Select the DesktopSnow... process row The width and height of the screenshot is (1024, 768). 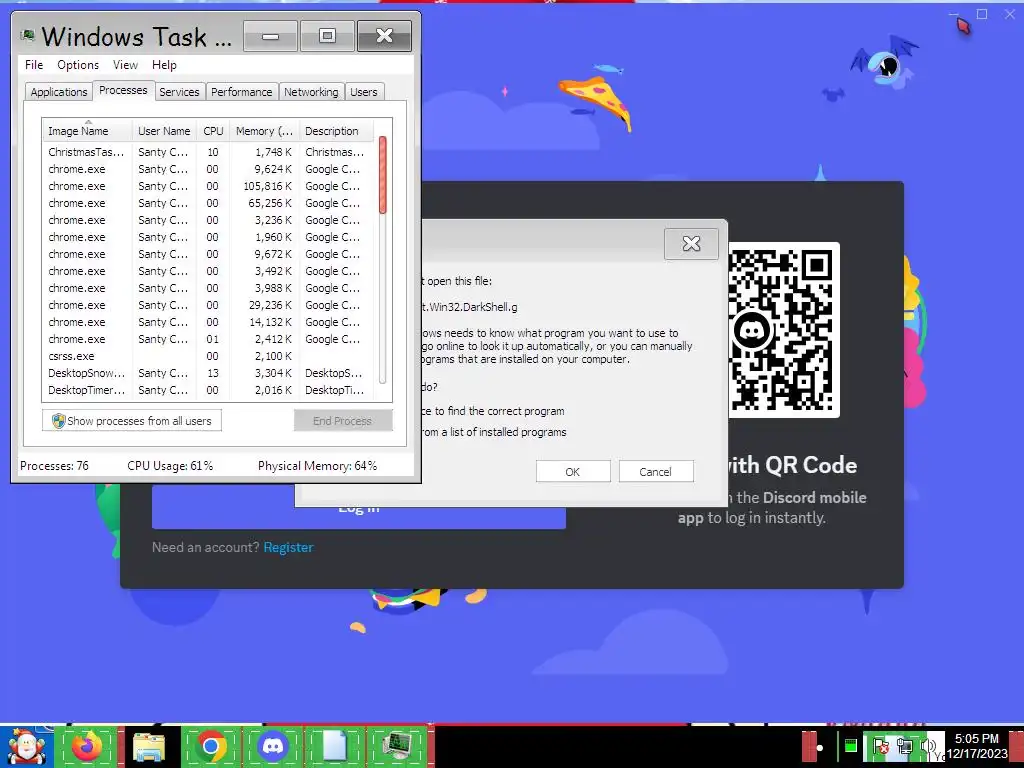[x=209, y=373]
